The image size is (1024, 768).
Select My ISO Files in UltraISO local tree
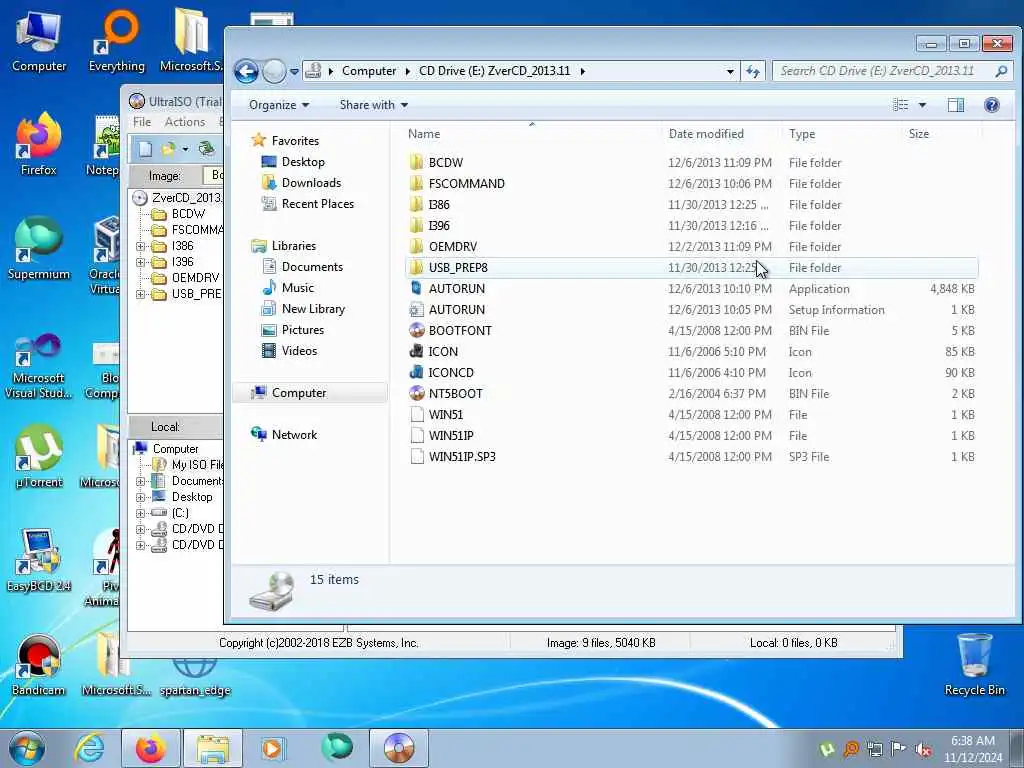coord(188,465)
